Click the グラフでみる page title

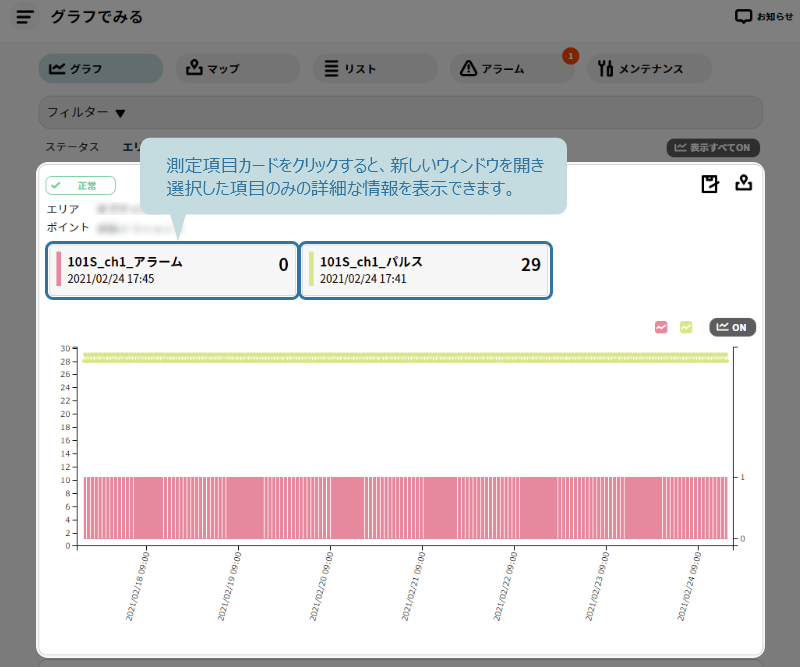(x=96, y=17)
